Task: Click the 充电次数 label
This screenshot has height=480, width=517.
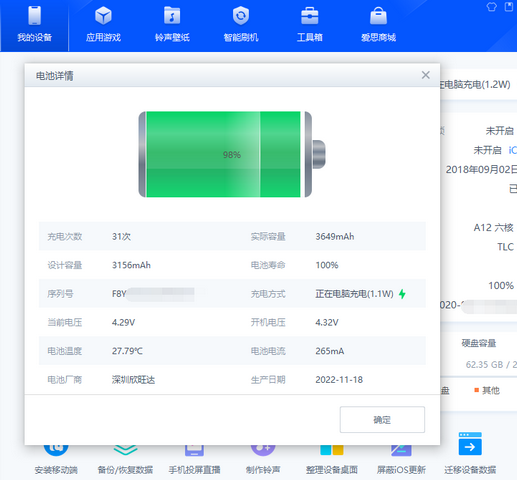Action: 65,236
